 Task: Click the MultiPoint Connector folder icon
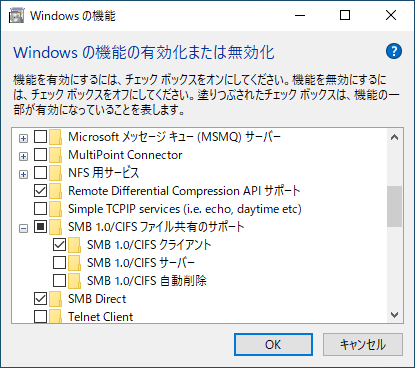click(x=55, y=155)
